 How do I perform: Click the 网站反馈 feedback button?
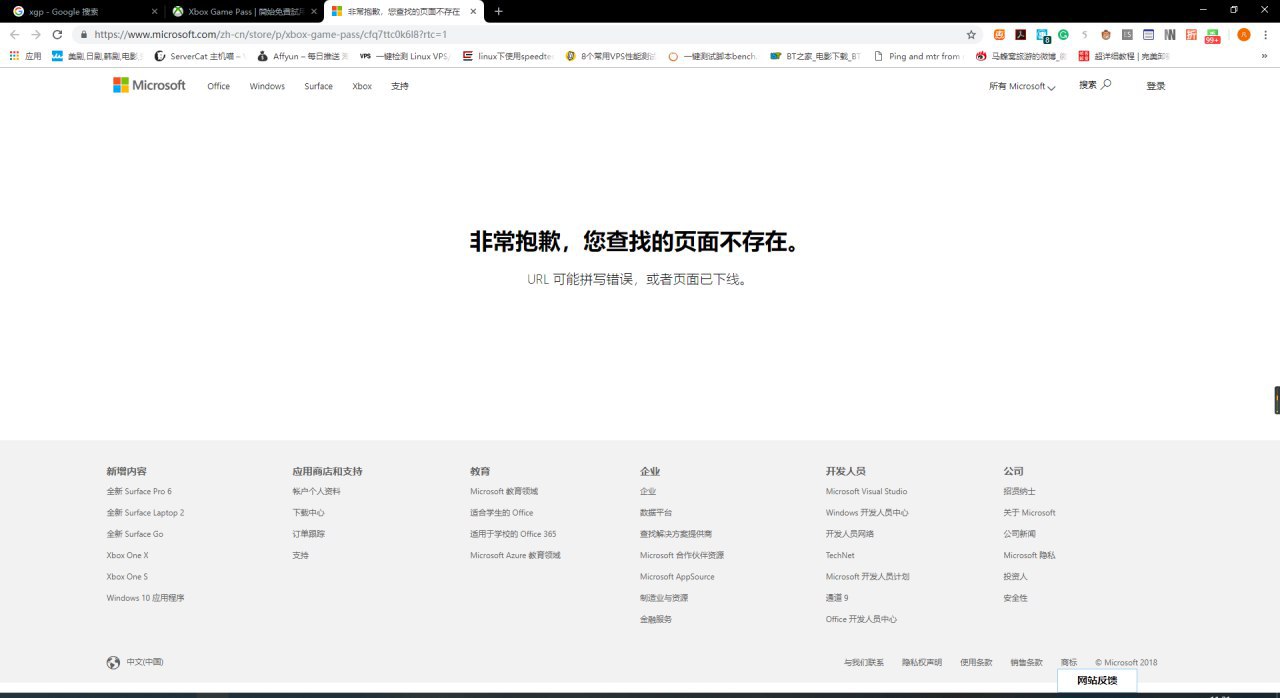point(1096,680)
